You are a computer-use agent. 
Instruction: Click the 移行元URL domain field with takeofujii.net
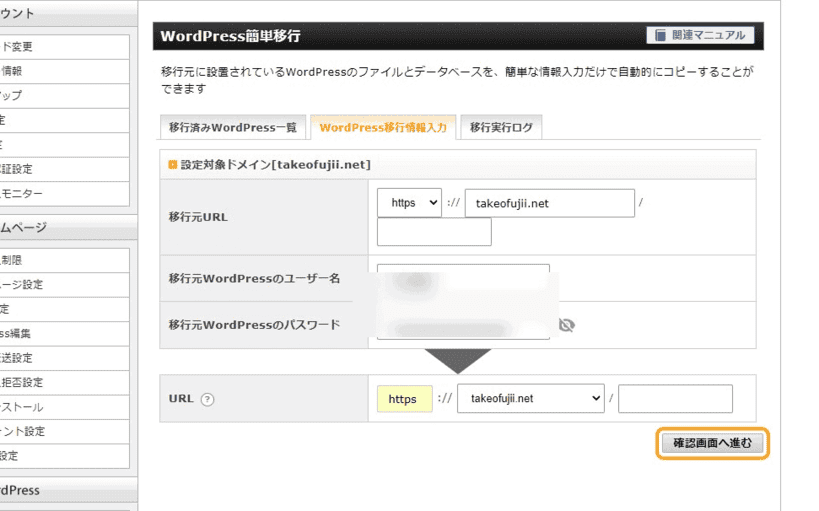tap(549, 203)
